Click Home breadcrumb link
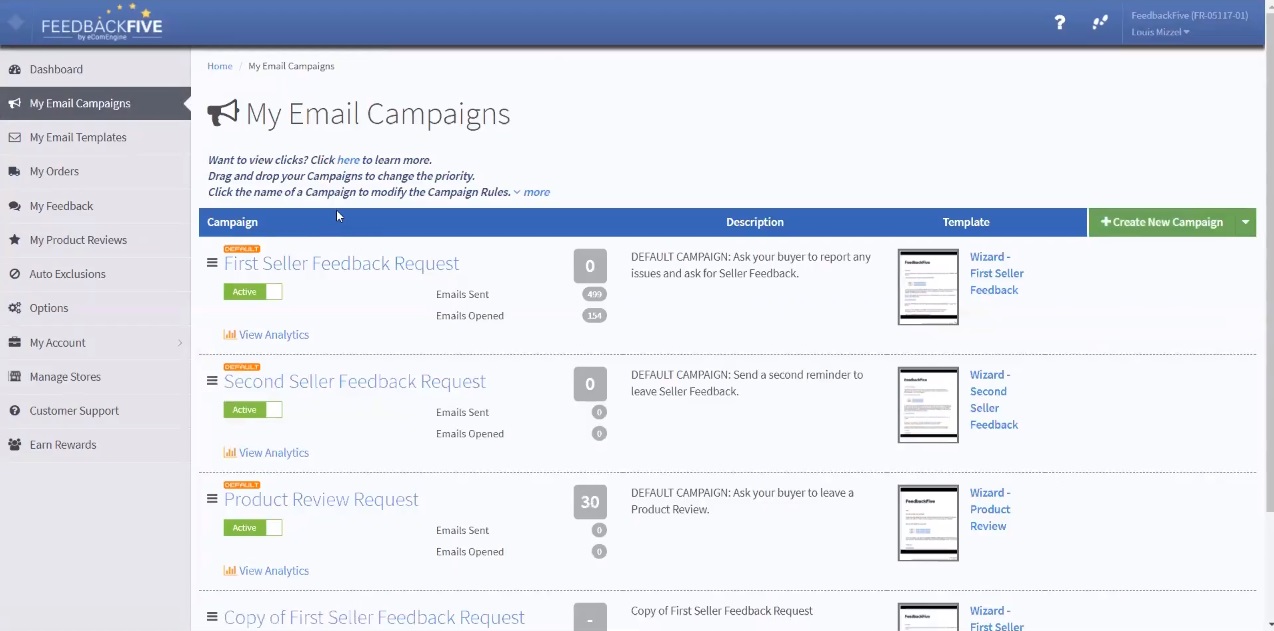Screen dimensions: 1274x631 (220, 66)
